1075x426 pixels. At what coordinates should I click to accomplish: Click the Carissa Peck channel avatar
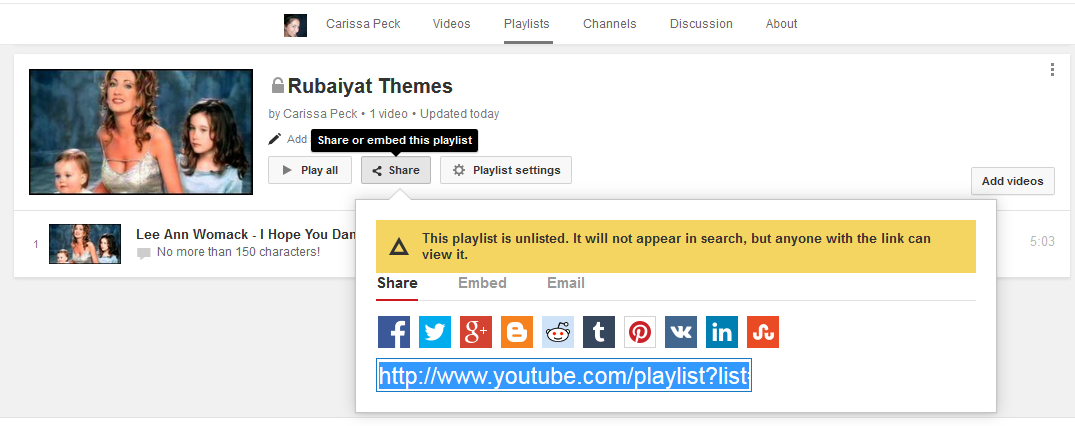tap(295, 25)
